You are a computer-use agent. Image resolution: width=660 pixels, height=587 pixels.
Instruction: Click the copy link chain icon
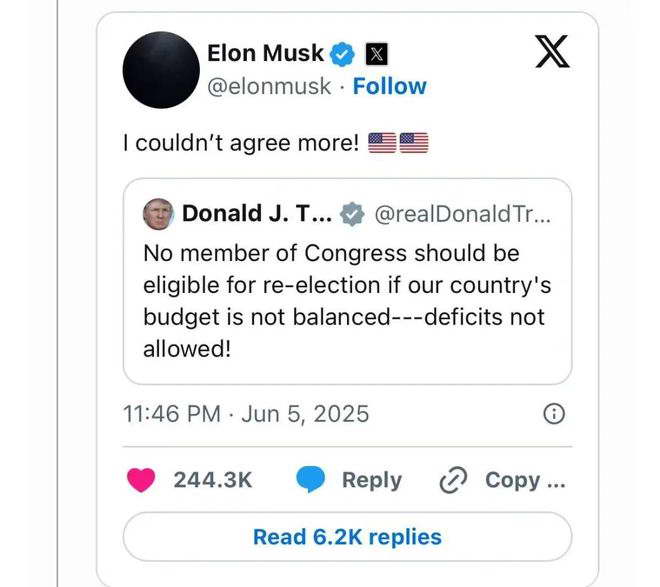point(454,480)
